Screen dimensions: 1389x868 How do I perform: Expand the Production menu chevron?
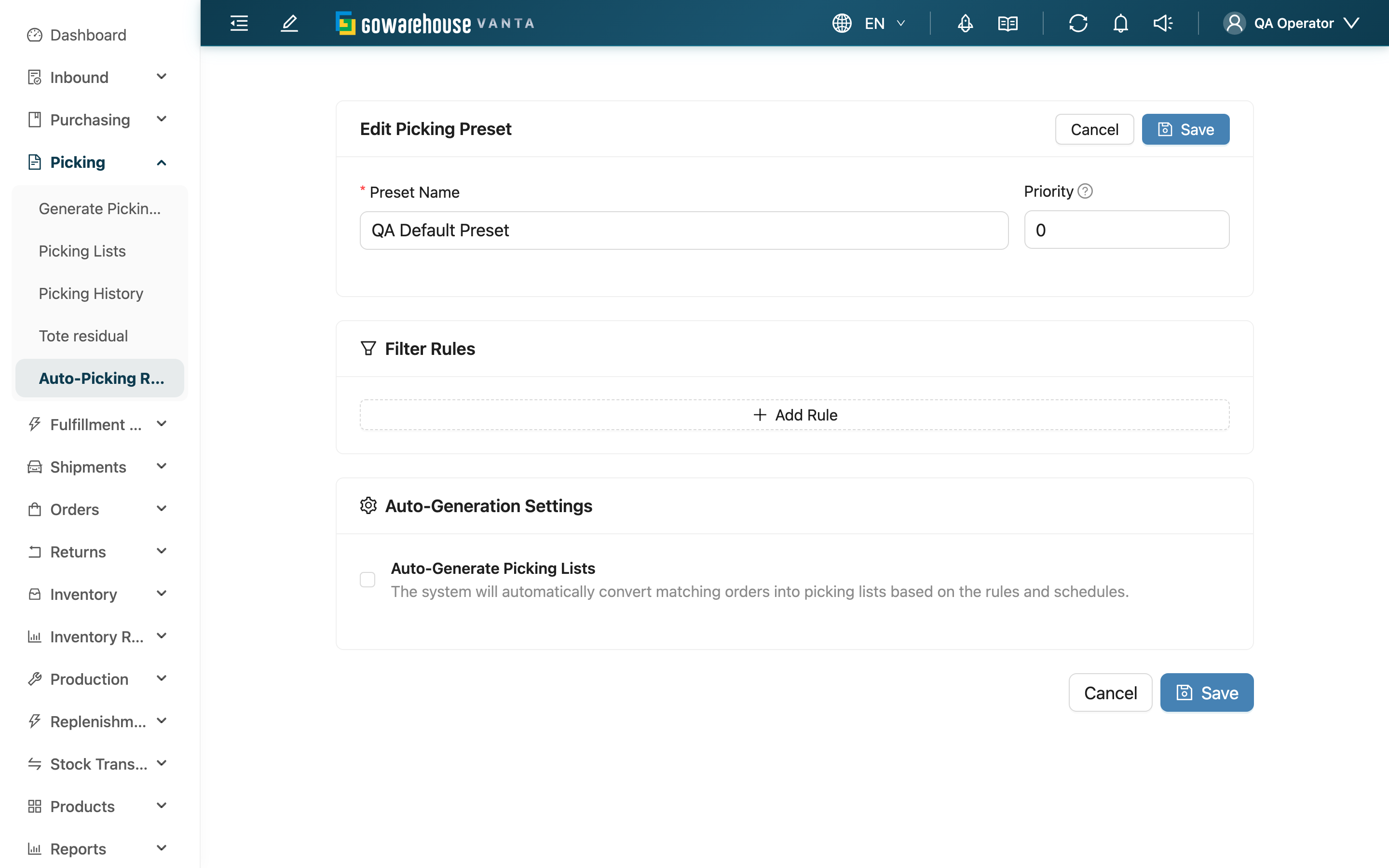[x=161, y=679]
